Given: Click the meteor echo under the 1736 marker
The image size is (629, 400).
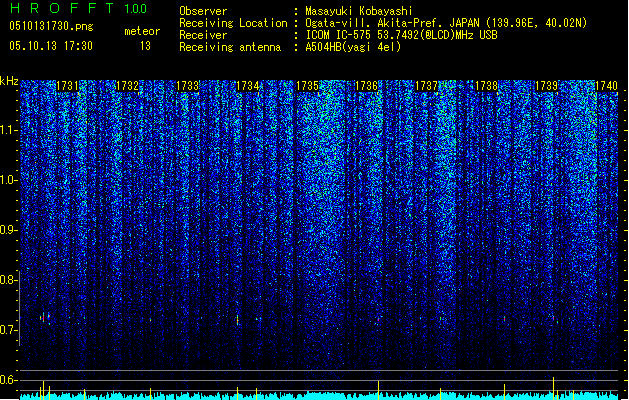Looking at the screenshot, I should tap(378, 320).
